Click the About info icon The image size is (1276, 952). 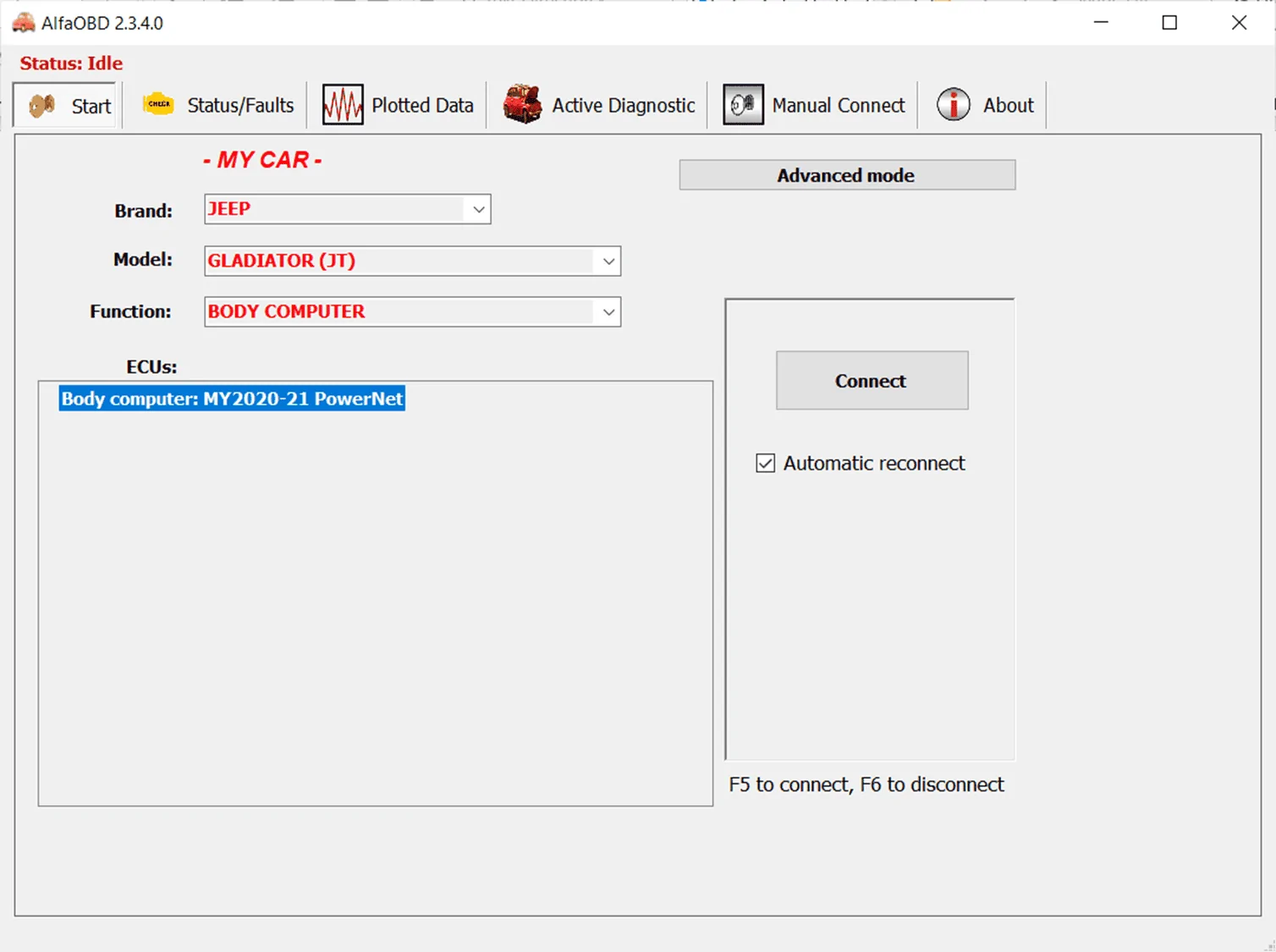954,105
